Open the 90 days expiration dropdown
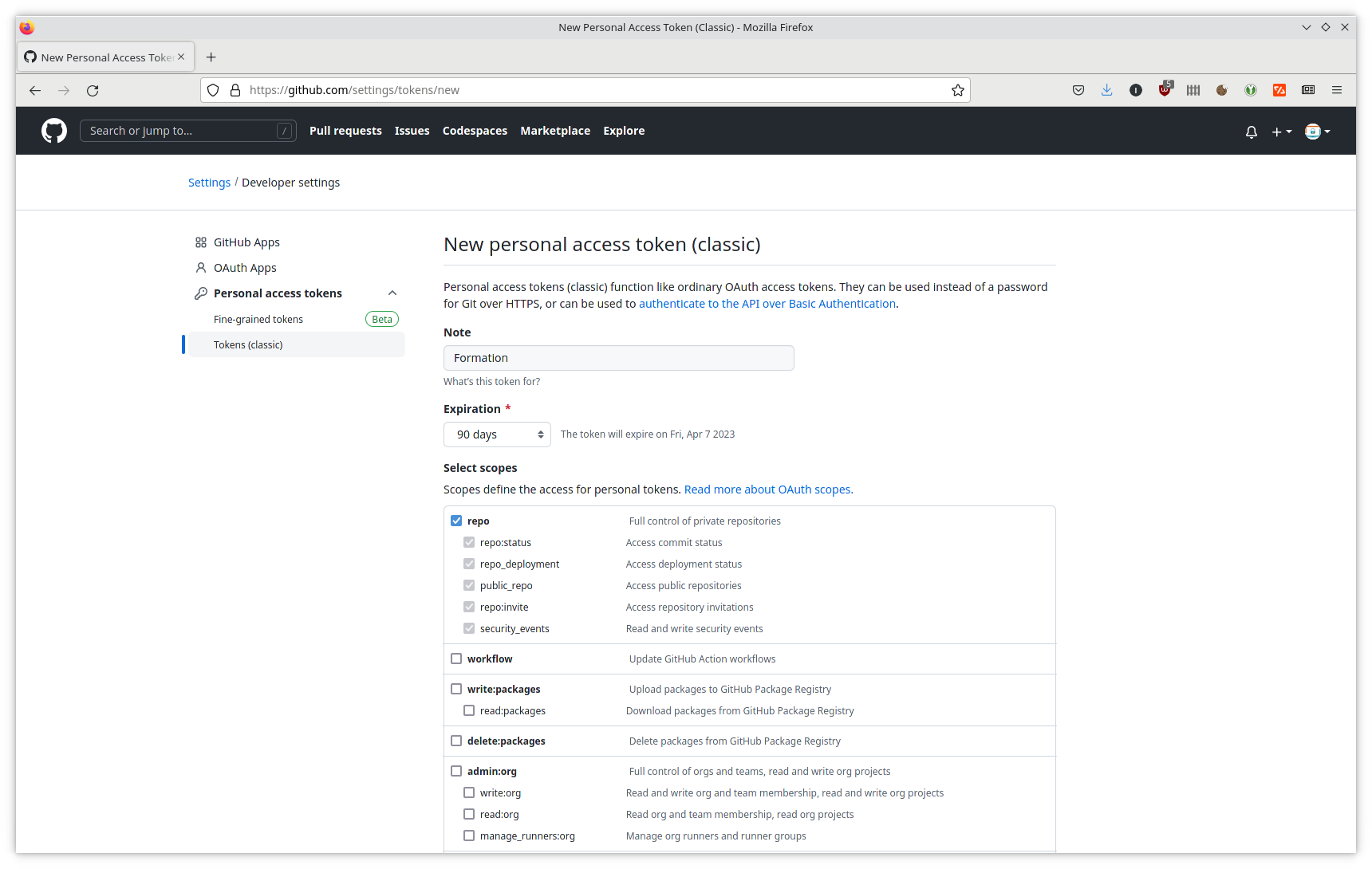This screenshot has width=1372, height=869. (498, 434)
